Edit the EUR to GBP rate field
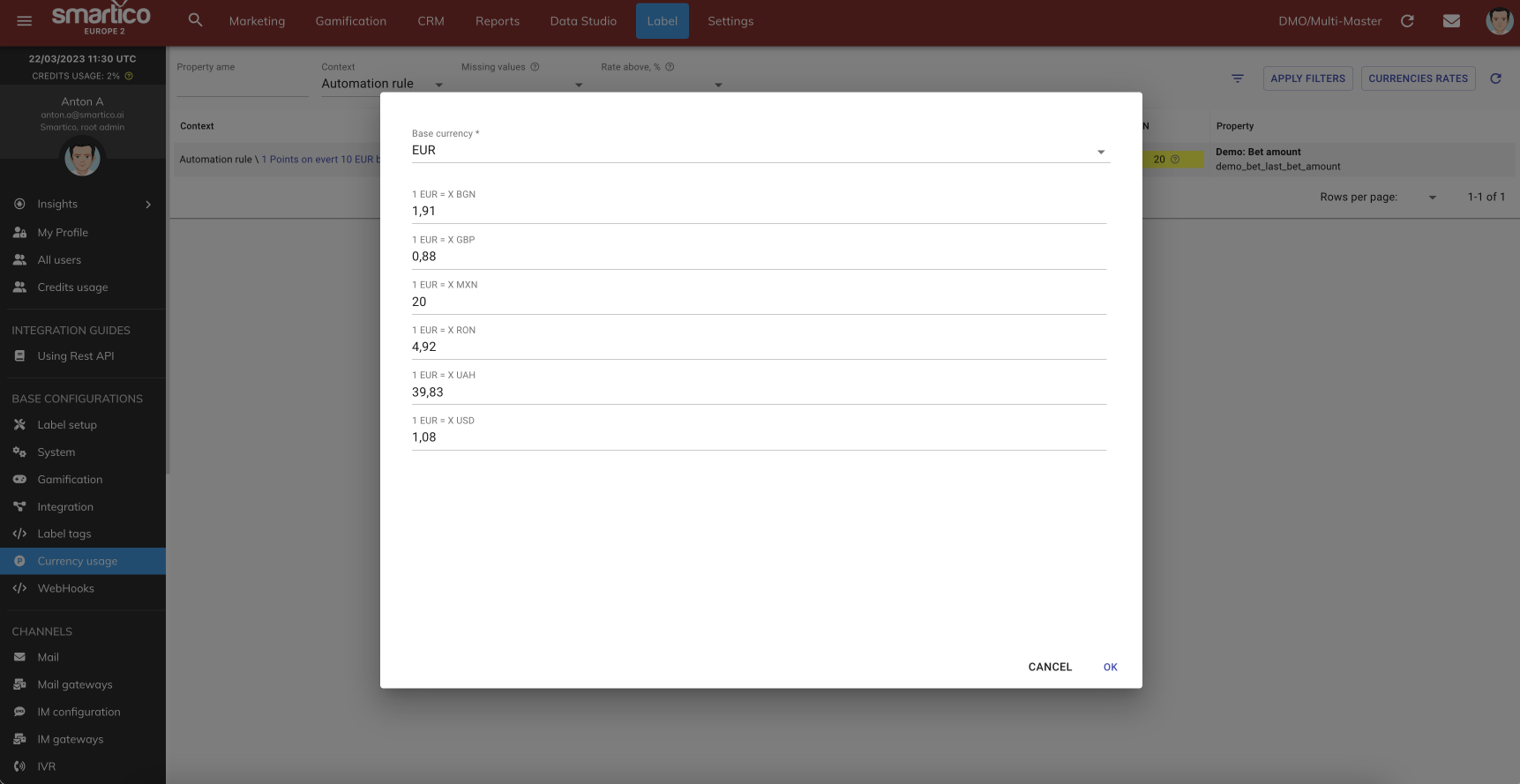The height and width of the screenshot is (784, 1520). [x=759, y=257]
